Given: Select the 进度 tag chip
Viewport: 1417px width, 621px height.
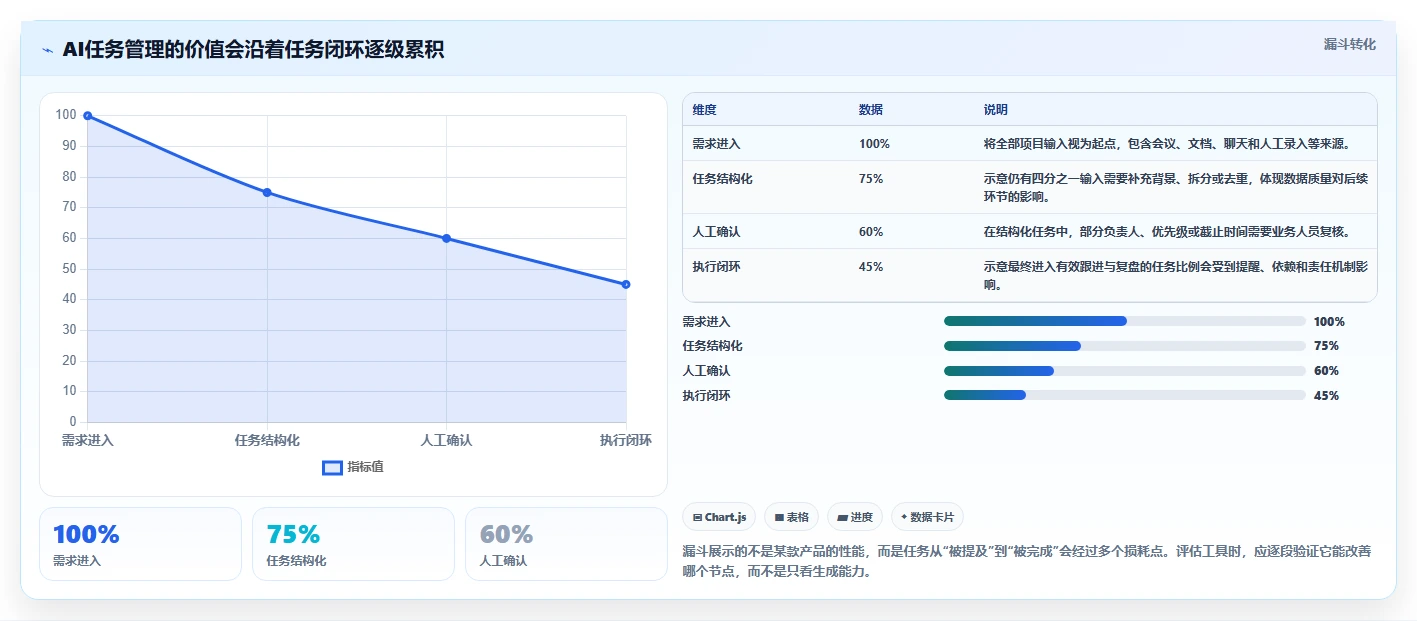Looking at the screenshot, I should coord(855,517).
